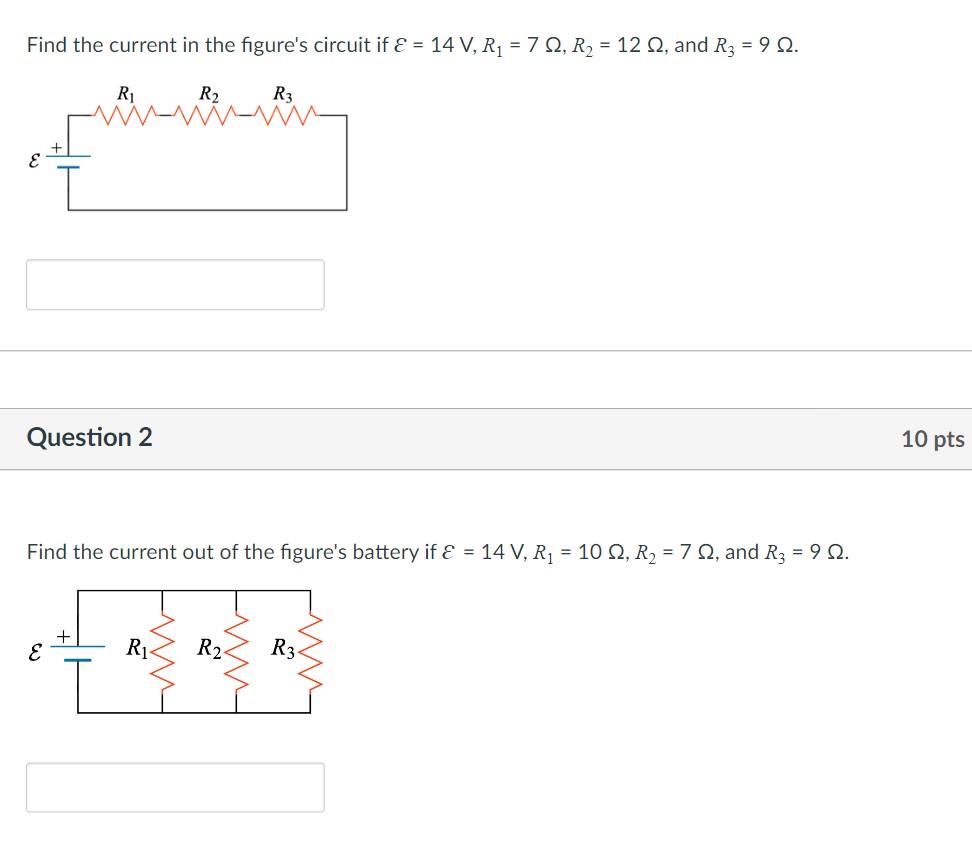Click the battery symbol in the first circuit
972x847 pixels.
click(x=68, y=160)
